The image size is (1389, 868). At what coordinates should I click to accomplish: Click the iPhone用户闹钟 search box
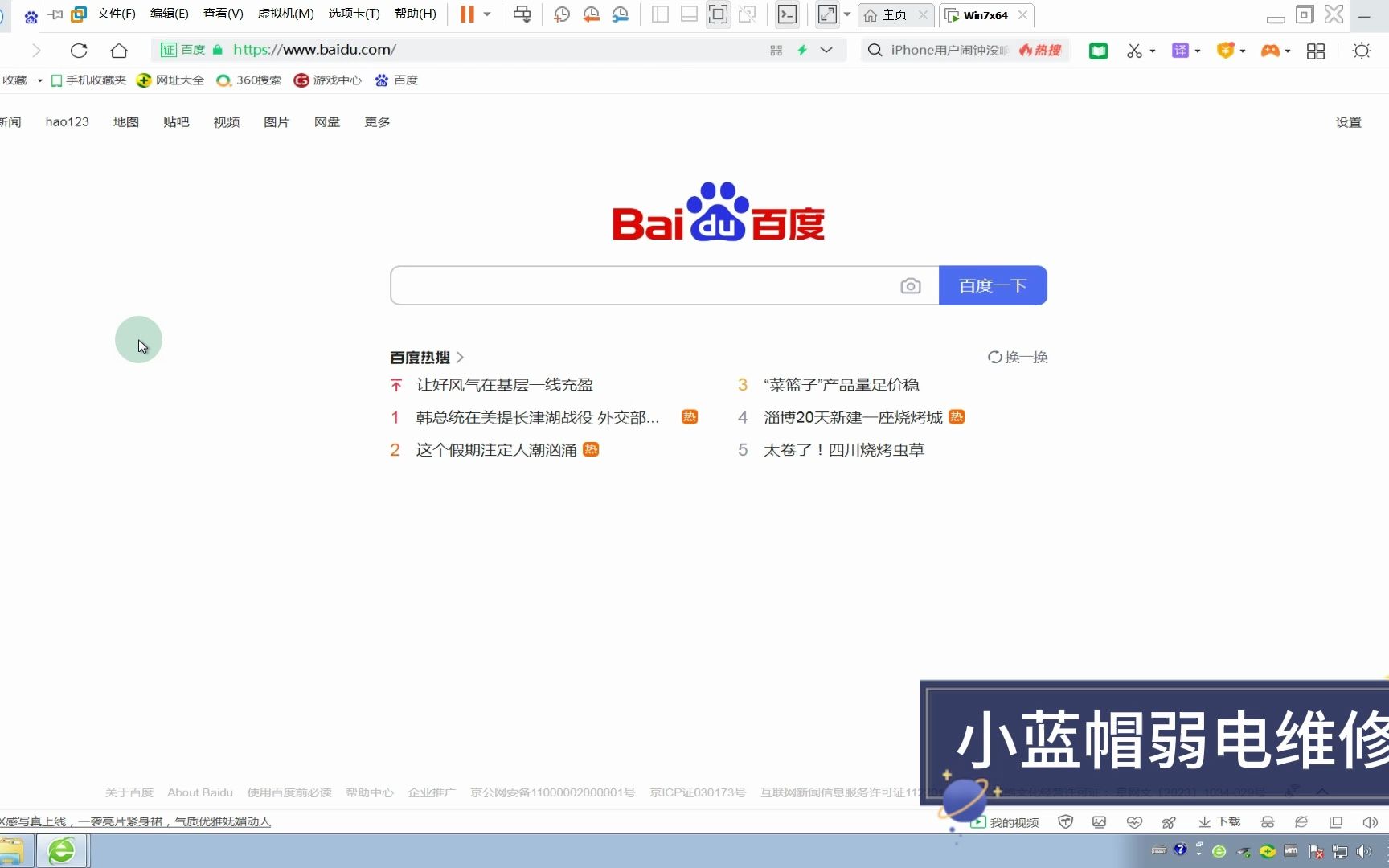coord(949,50)
